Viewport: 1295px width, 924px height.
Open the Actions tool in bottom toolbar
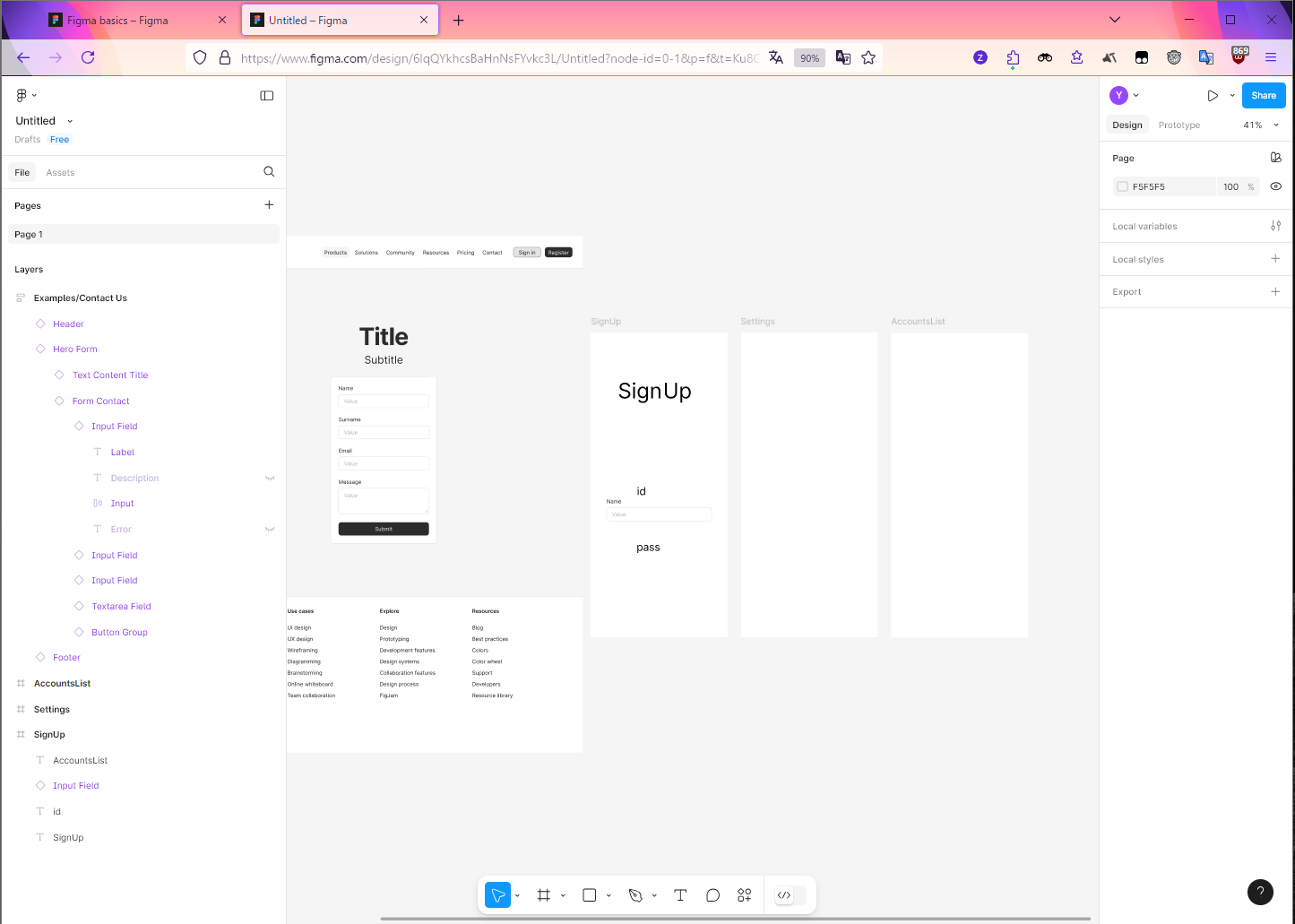[x=744, y=894]
